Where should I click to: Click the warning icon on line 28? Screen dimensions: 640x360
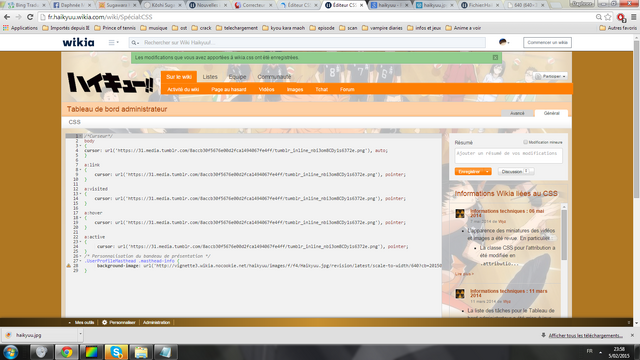(x=69, y=266)
